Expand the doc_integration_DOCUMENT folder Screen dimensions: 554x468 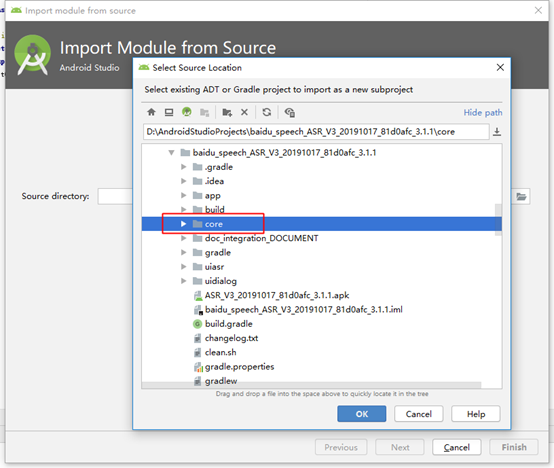pyautogui.click(x=183, y=238)
